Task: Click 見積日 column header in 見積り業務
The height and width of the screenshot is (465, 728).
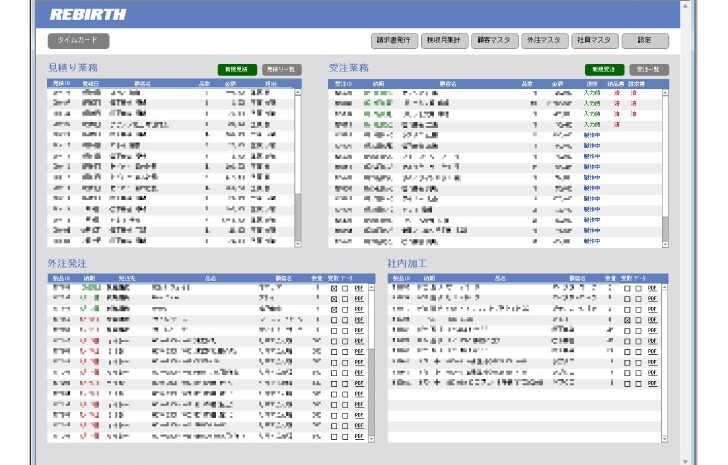Action: coord(91,84)
